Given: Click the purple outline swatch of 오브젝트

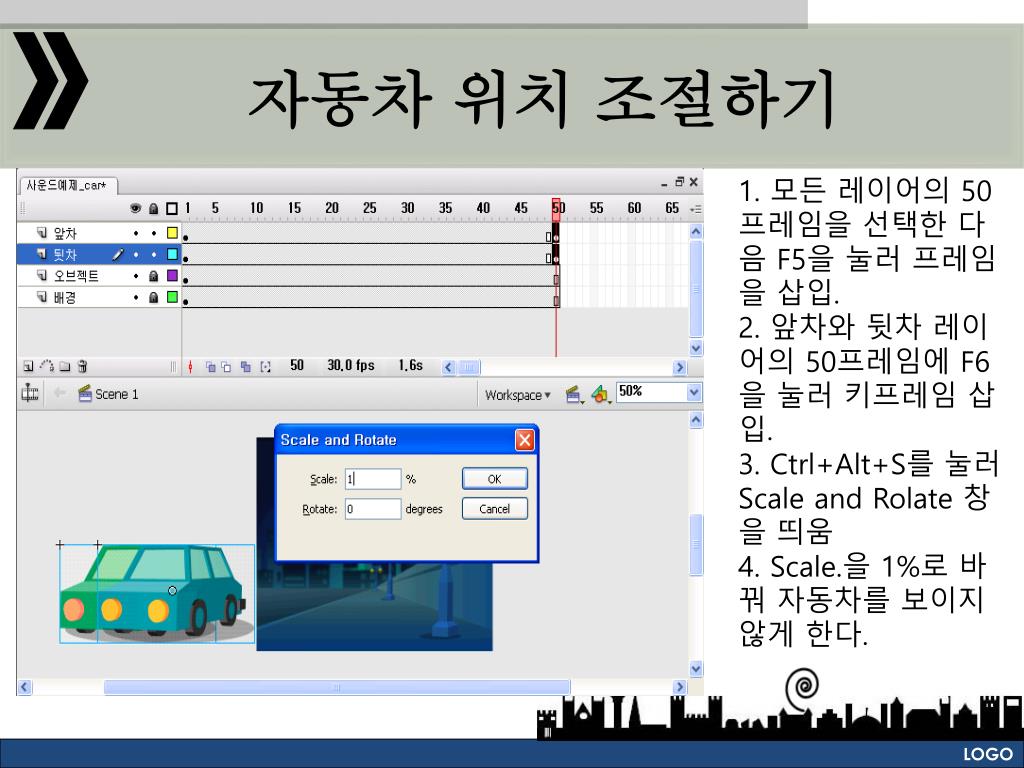Looking at the screenshot, I should pos(172,276).
